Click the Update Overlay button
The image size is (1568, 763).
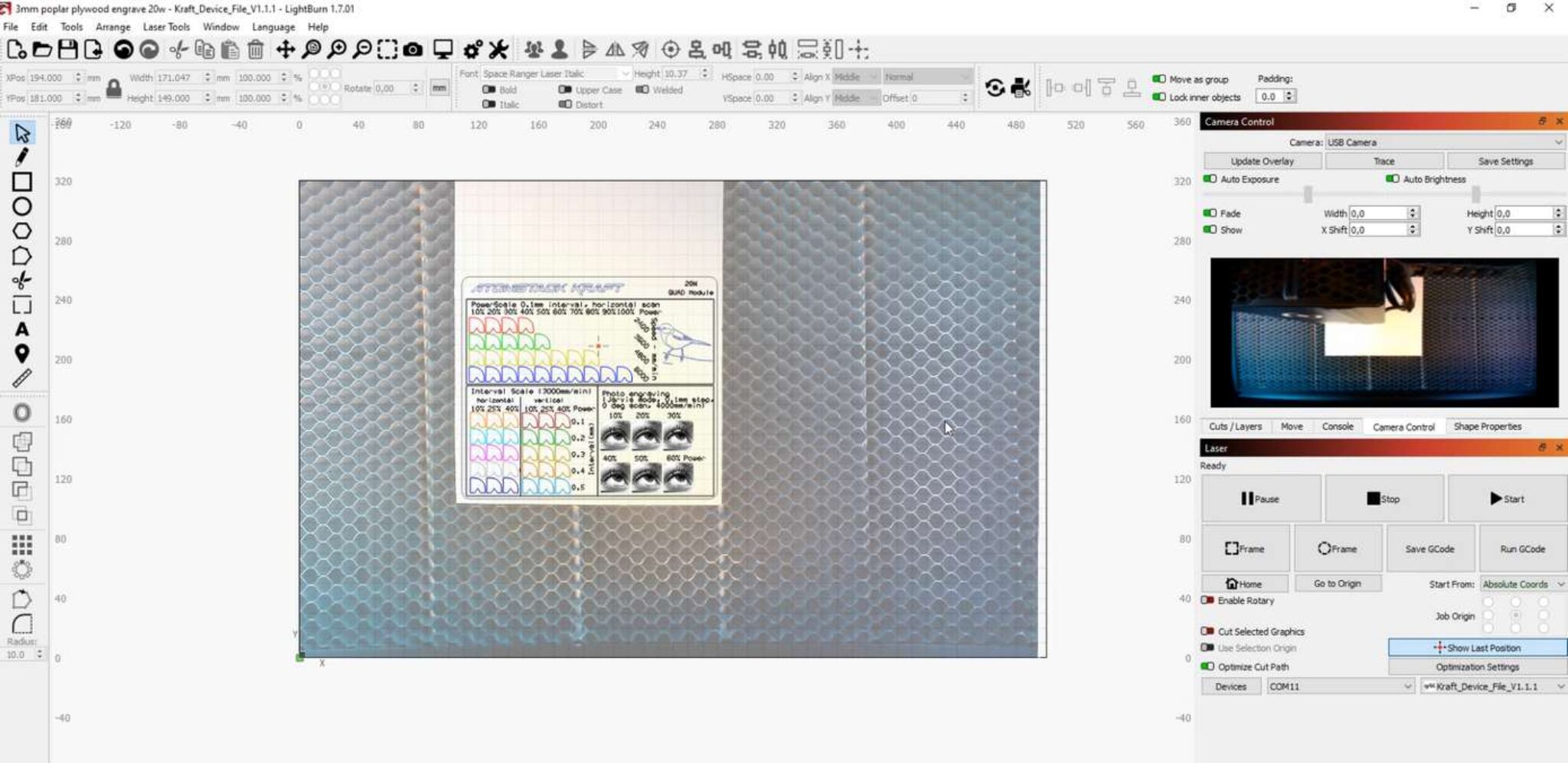pyautogui.click(x=1262, y=161)
